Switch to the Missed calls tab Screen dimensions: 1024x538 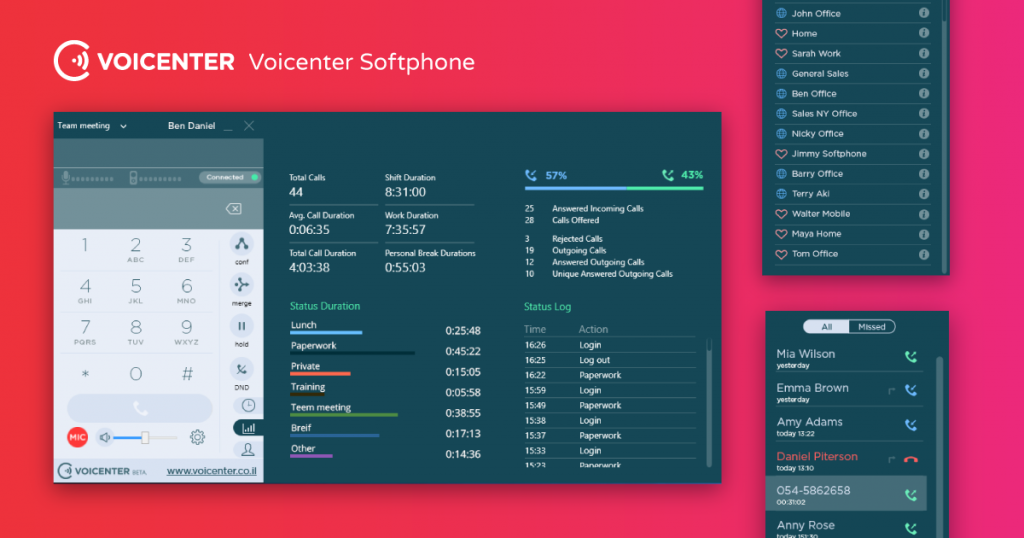coord(872,327)
